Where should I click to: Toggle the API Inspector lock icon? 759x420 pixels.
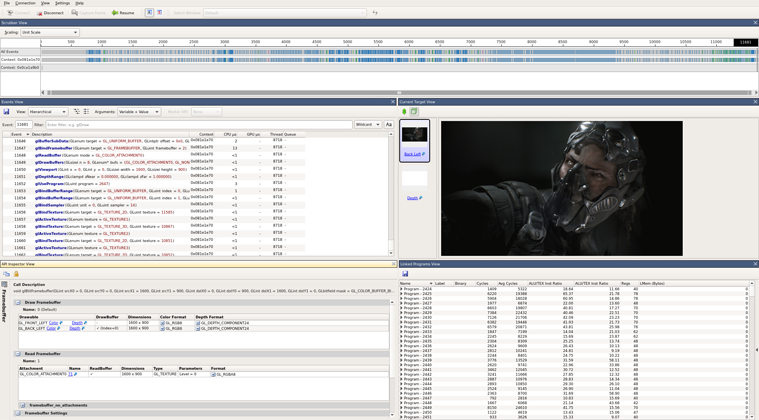(16, 274)
